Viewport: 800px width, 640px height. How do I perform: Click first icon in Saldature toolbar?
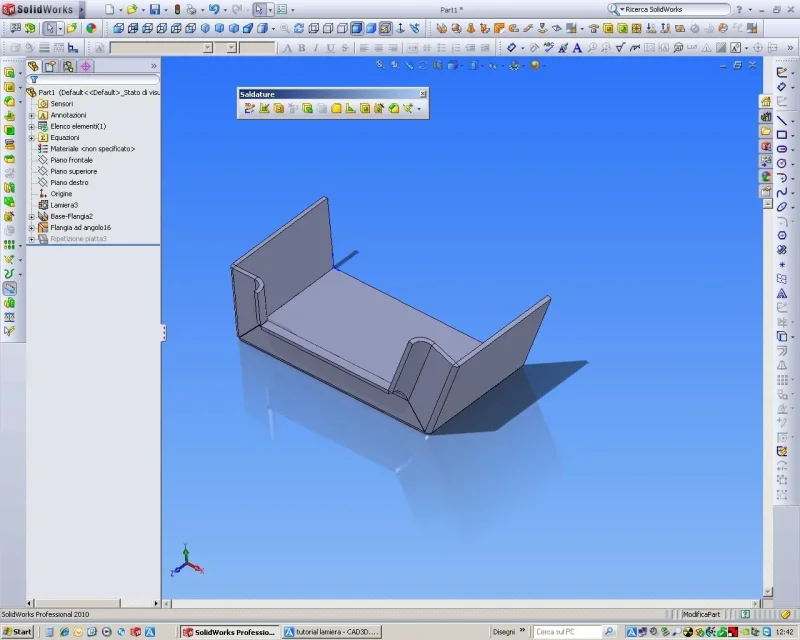[x=249, y=108]
